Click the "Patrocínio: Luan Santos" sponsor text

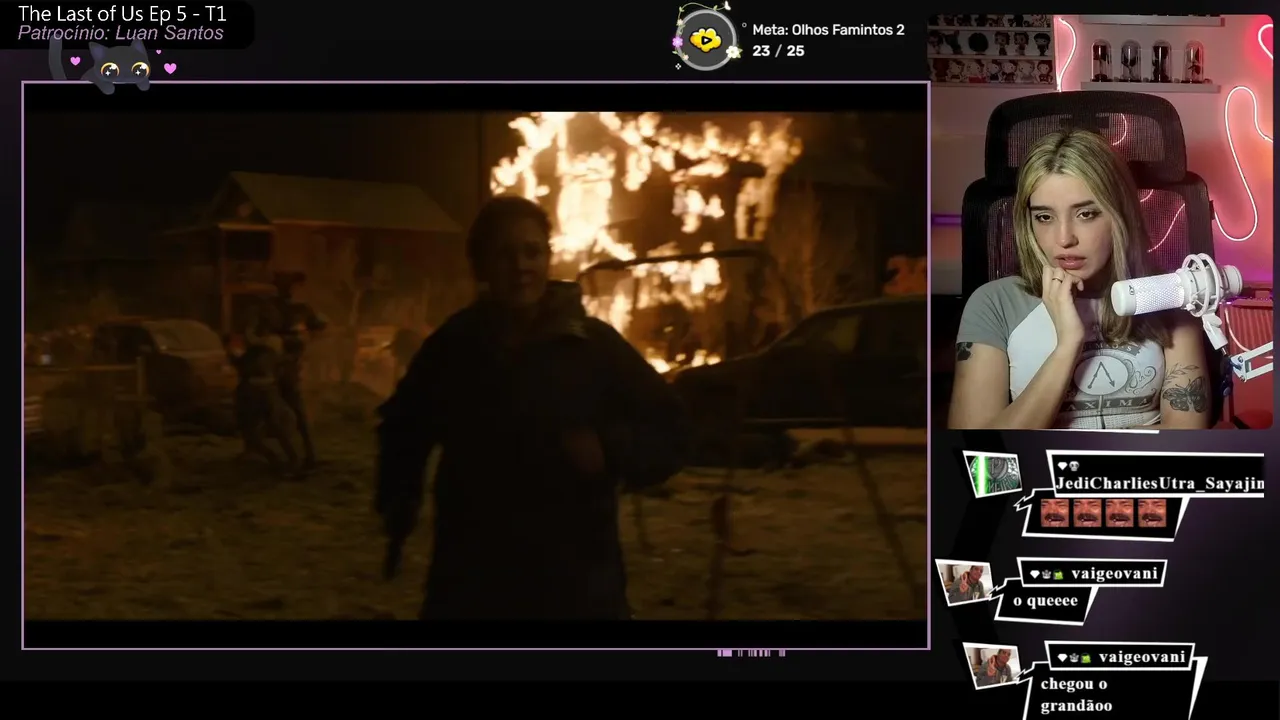[x=120, y=34]
